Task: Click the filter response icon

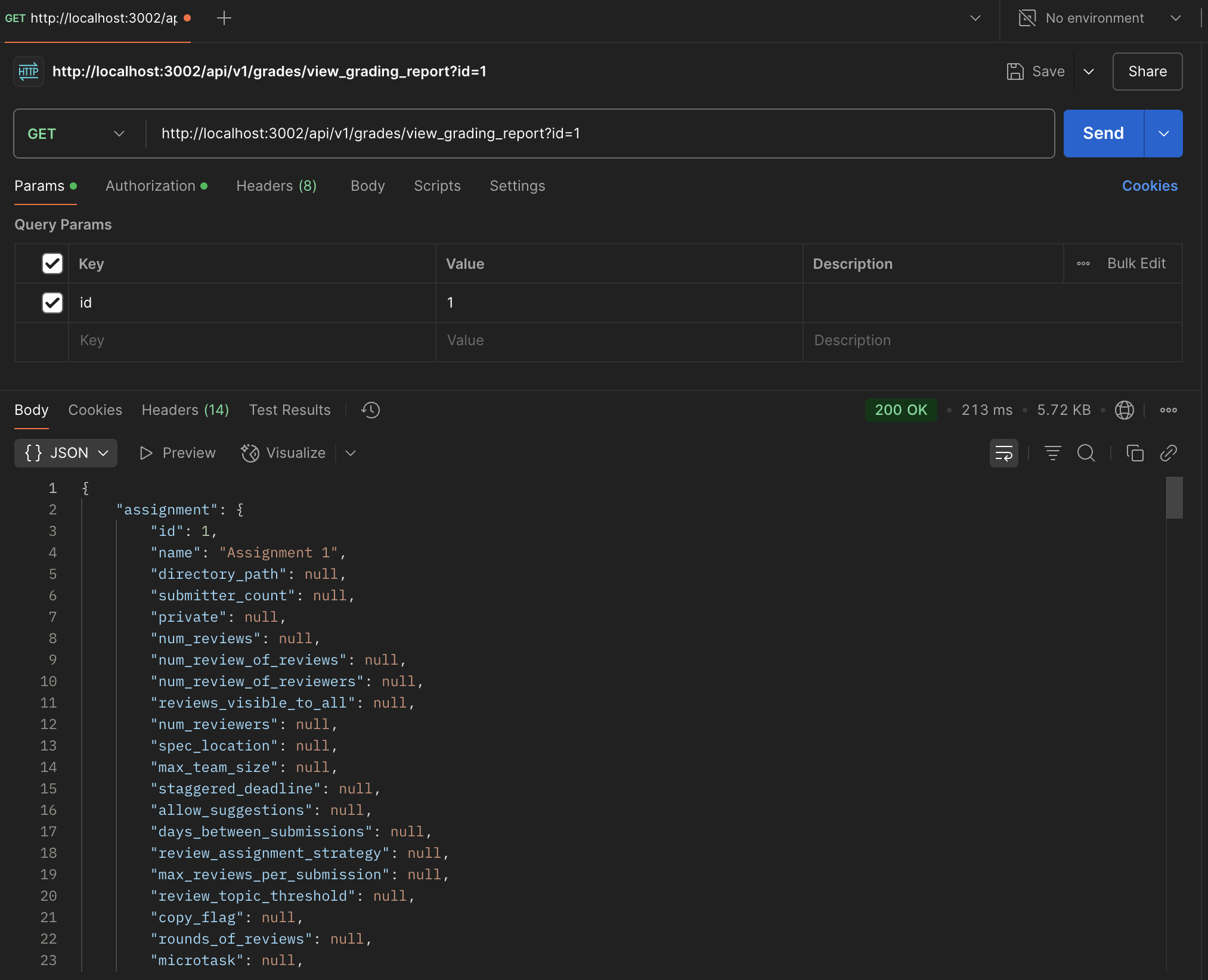Action: pos(1052,453)
